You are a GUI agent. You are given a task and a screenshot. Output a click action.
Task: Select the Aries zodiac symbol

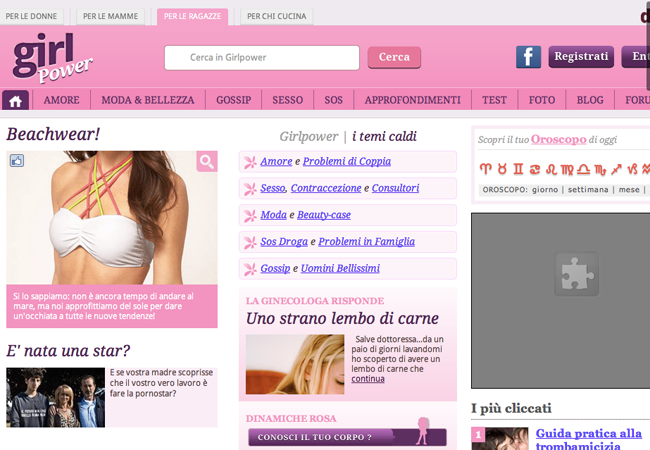tap(485, 169)
